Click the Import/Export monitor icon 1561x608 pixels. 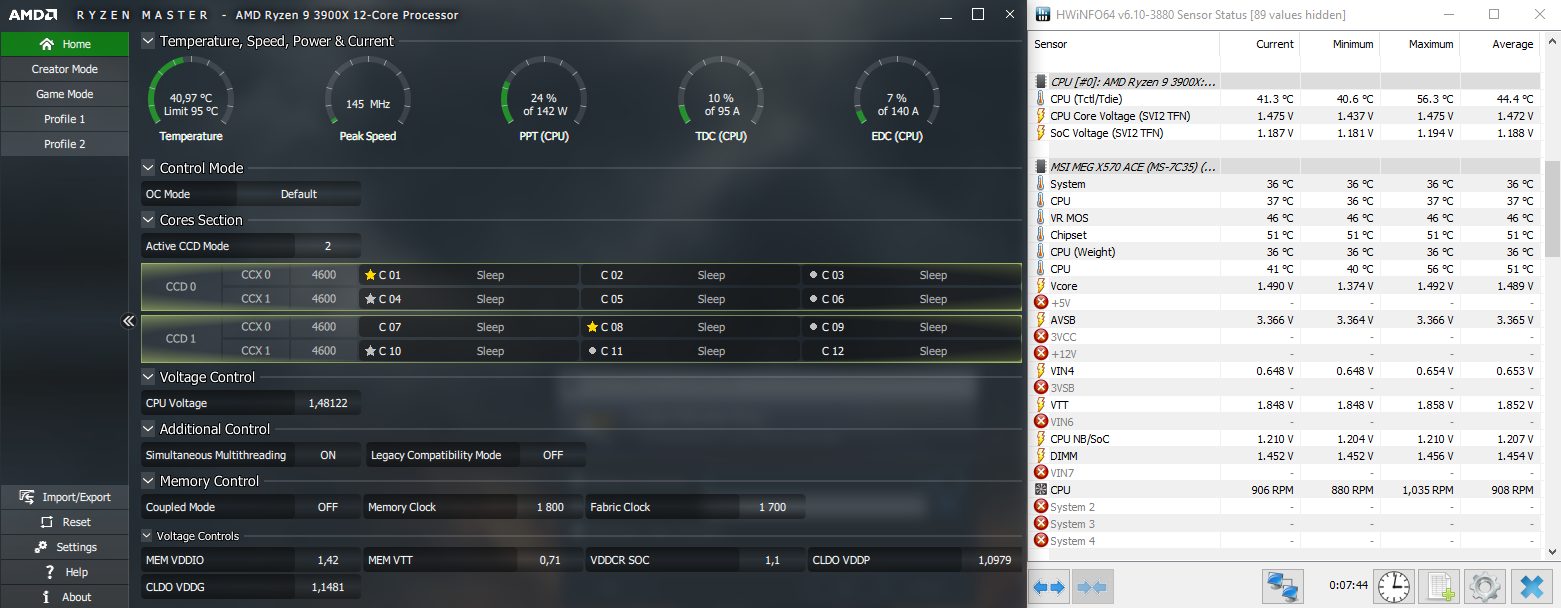click(28, 497)
